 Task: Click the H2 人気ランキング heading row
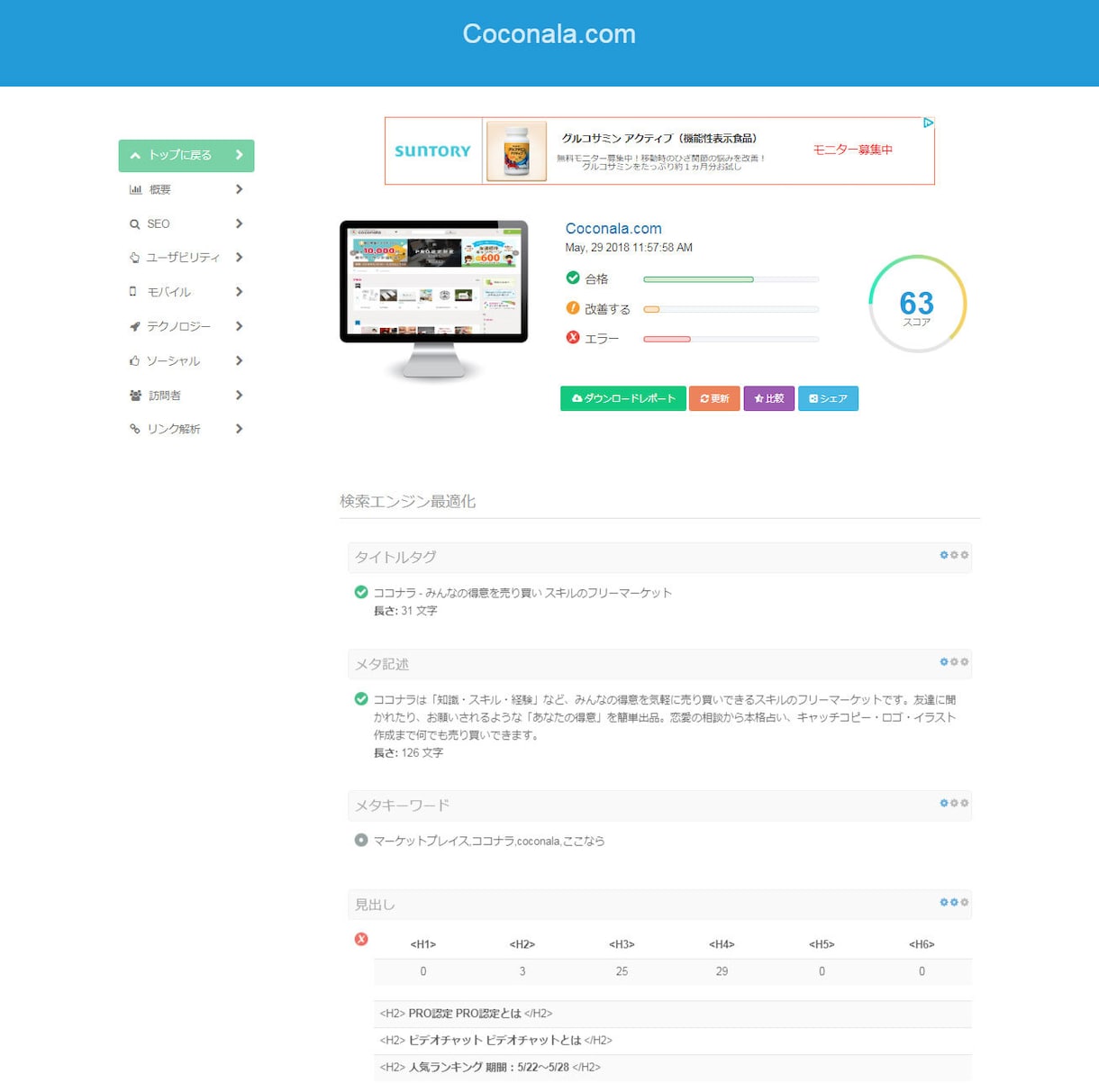[x=673, y=1068]
